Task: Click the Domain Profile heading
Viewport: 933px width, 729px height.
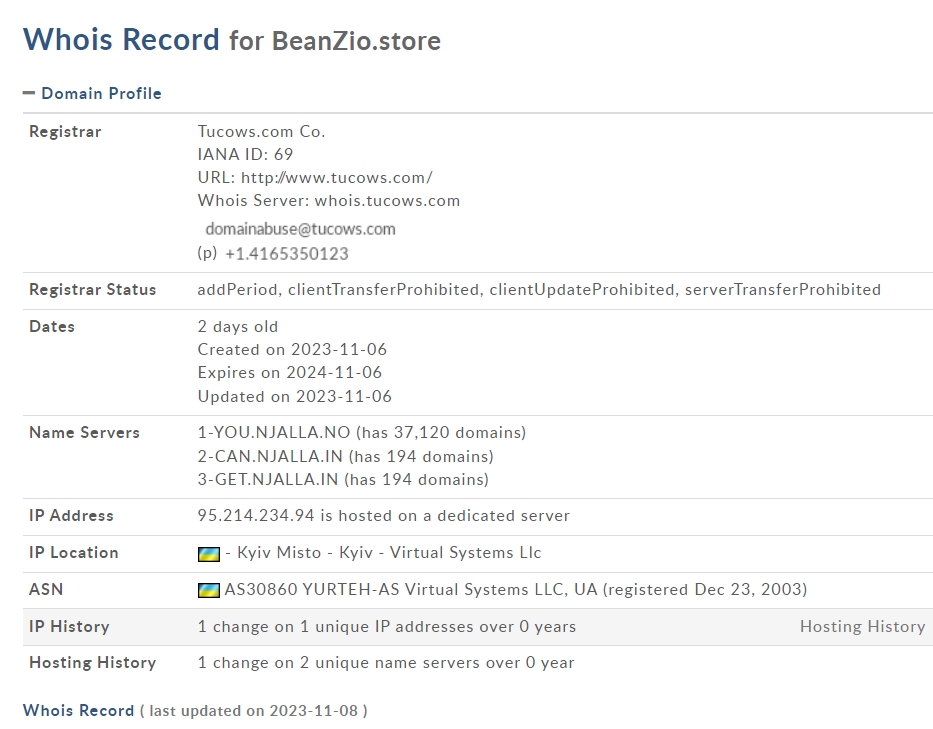Action: pyautogui.click(x=102, y=93)
